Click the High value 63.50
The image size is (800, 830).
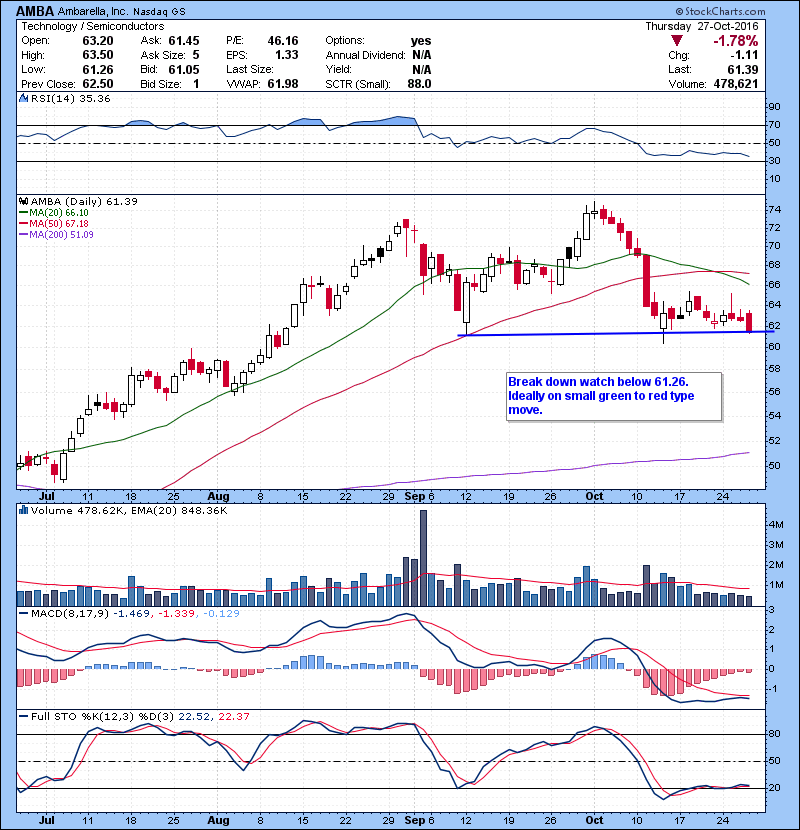pyautogui.click(x=98, y=55)
